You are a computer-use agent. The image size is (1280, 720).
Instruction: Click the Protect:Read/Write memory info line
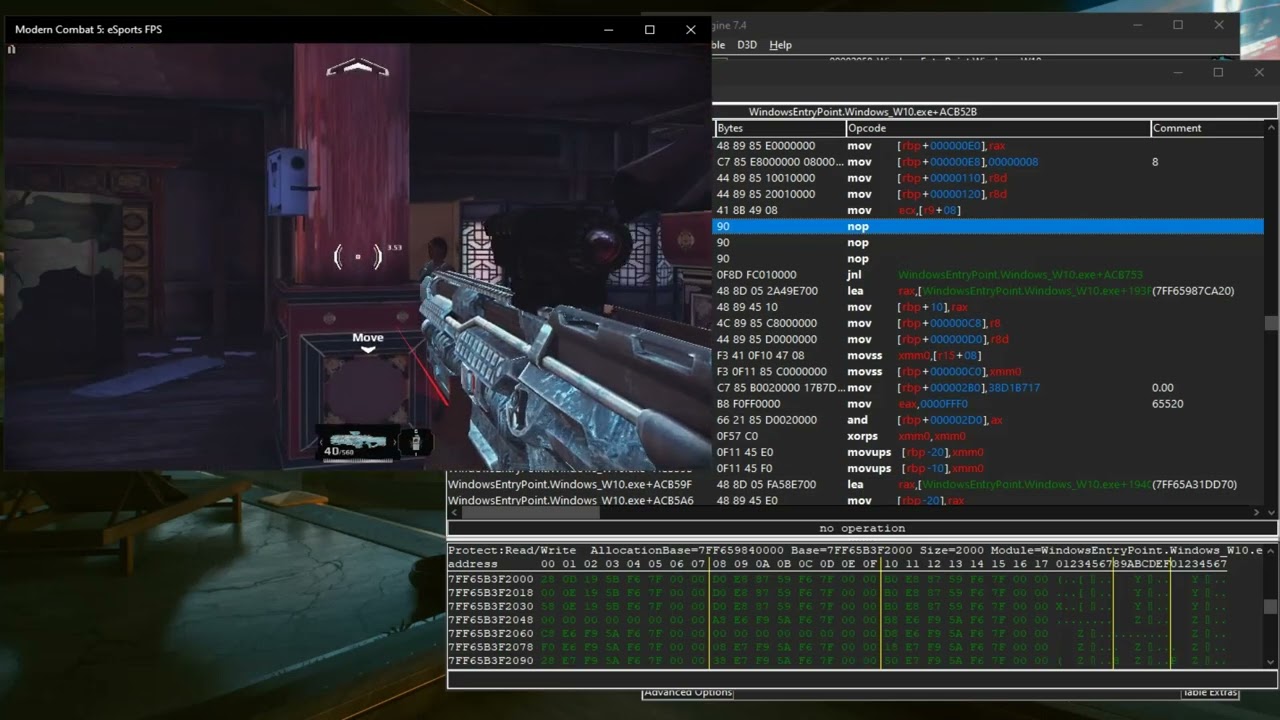pos(855,550)
